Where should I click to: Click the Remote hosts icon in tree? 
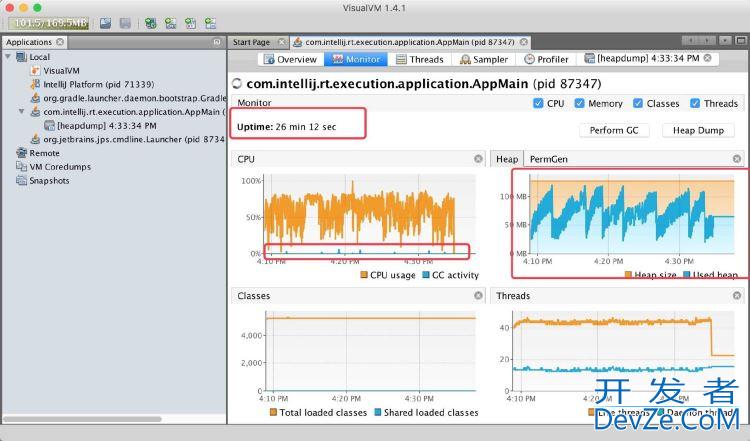coord(21,153)
